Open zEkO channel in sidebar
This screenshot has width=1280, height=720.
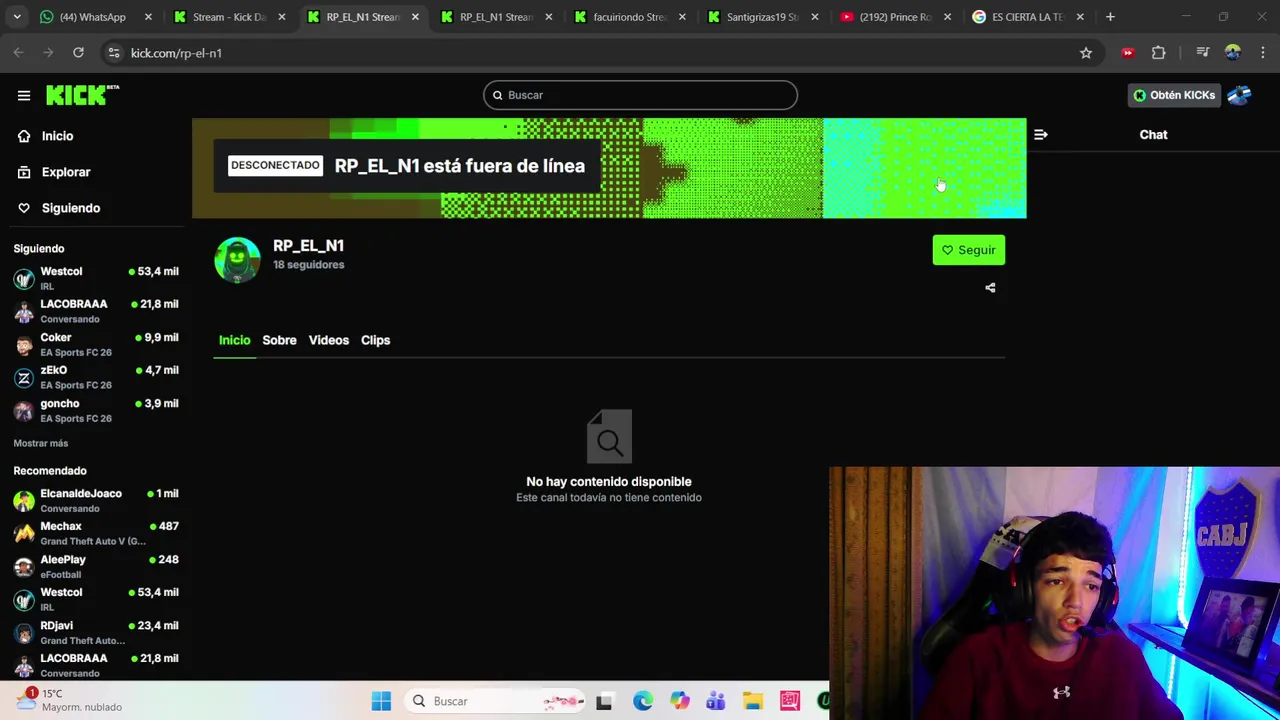point(96,377)
